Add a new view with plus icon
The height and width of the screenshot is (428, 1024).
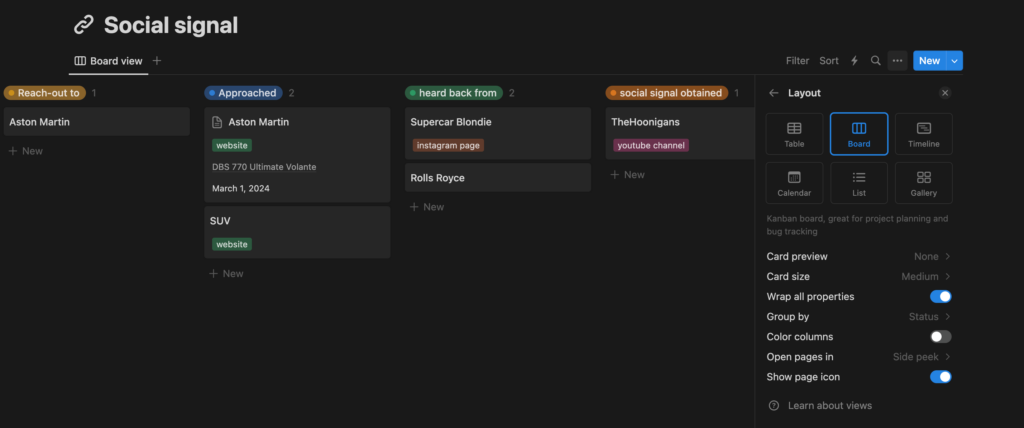[157, 61]
